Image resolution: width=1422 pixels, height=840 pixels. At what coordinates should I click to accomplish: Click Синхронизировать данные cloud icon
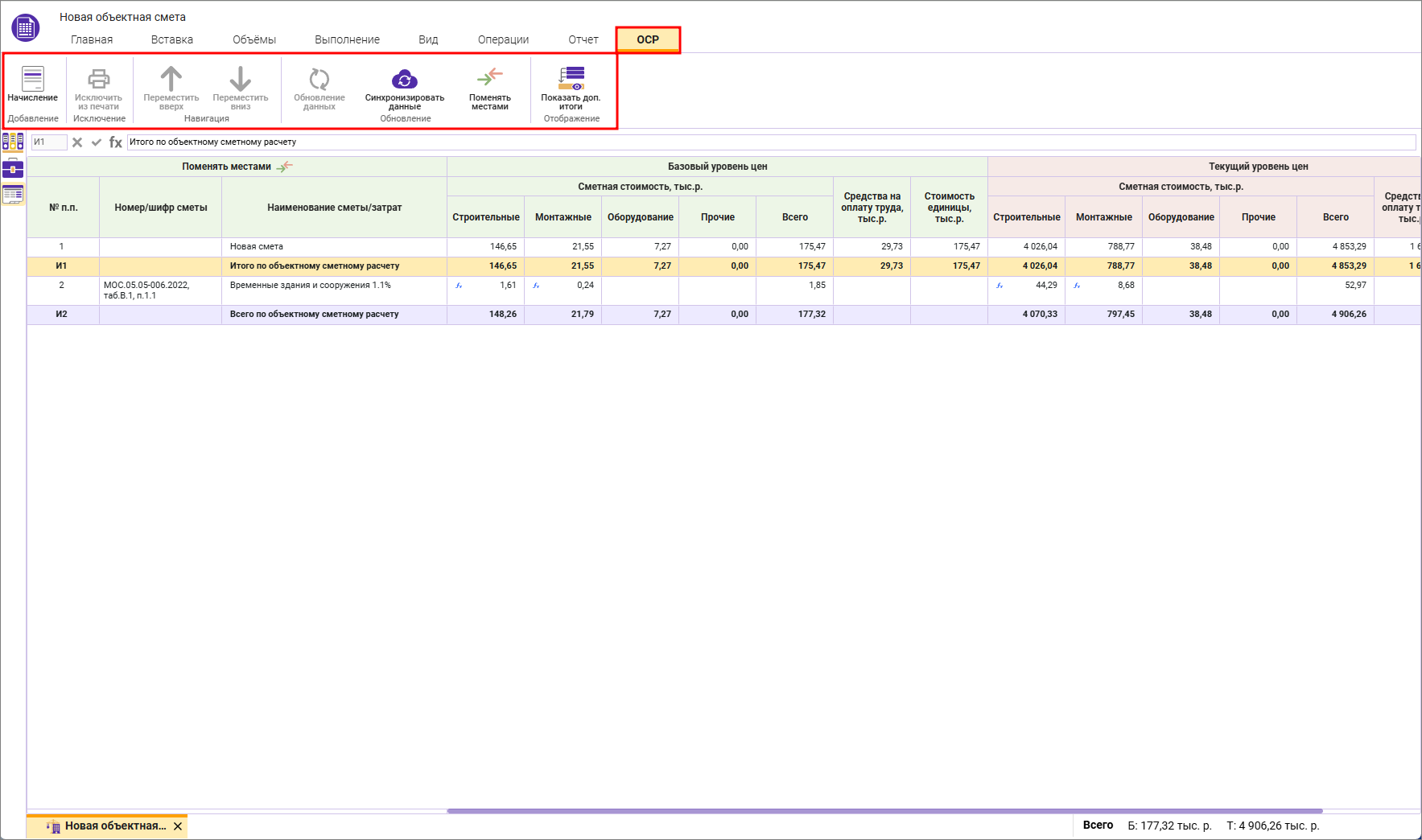404,80
